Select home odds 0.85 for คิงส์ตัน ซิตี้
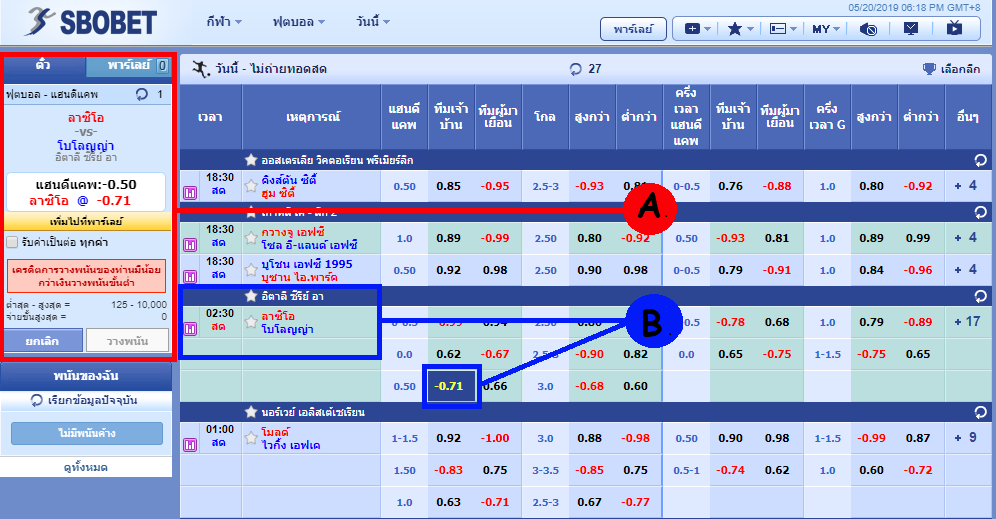This screenshot has height=519, width=996. click(448, 186)
